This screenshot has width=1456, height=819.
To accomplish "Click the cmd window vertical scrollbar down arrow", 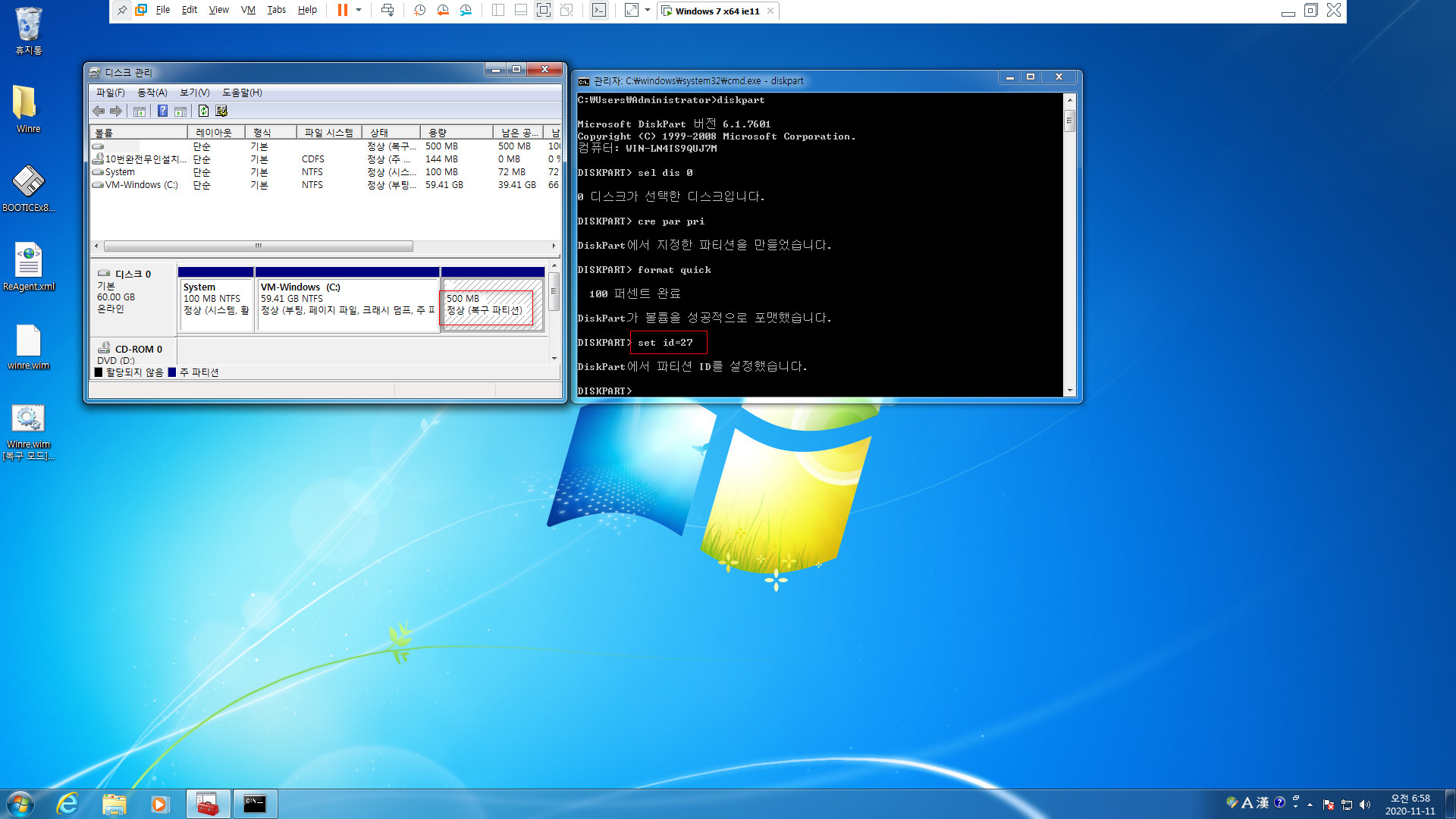I will [1069, 391].
